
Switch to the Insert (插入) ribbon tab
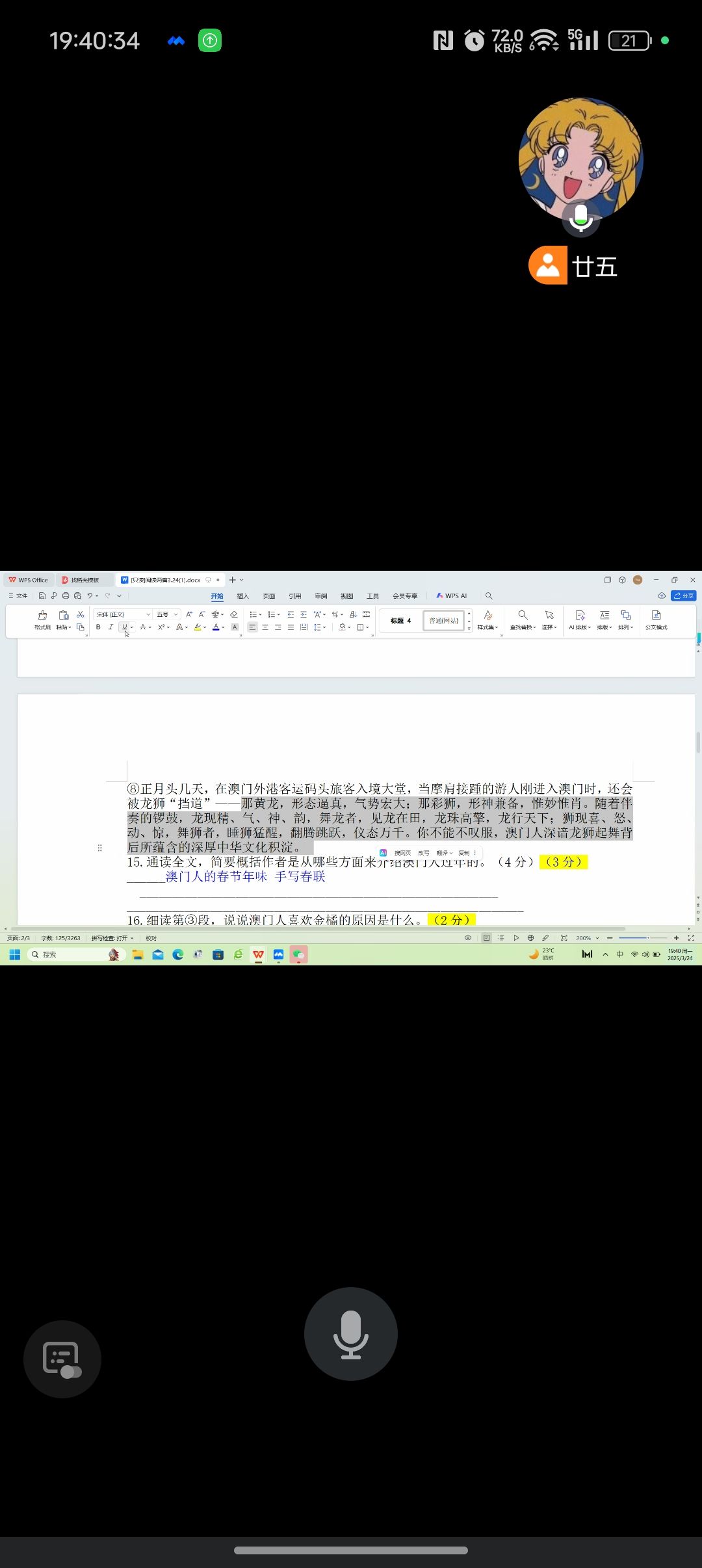[x=242, y=596]
